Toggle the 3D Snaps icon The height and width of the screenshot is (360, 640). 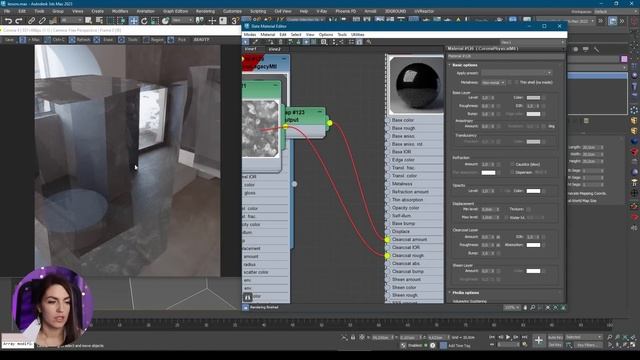click(235, 20)
